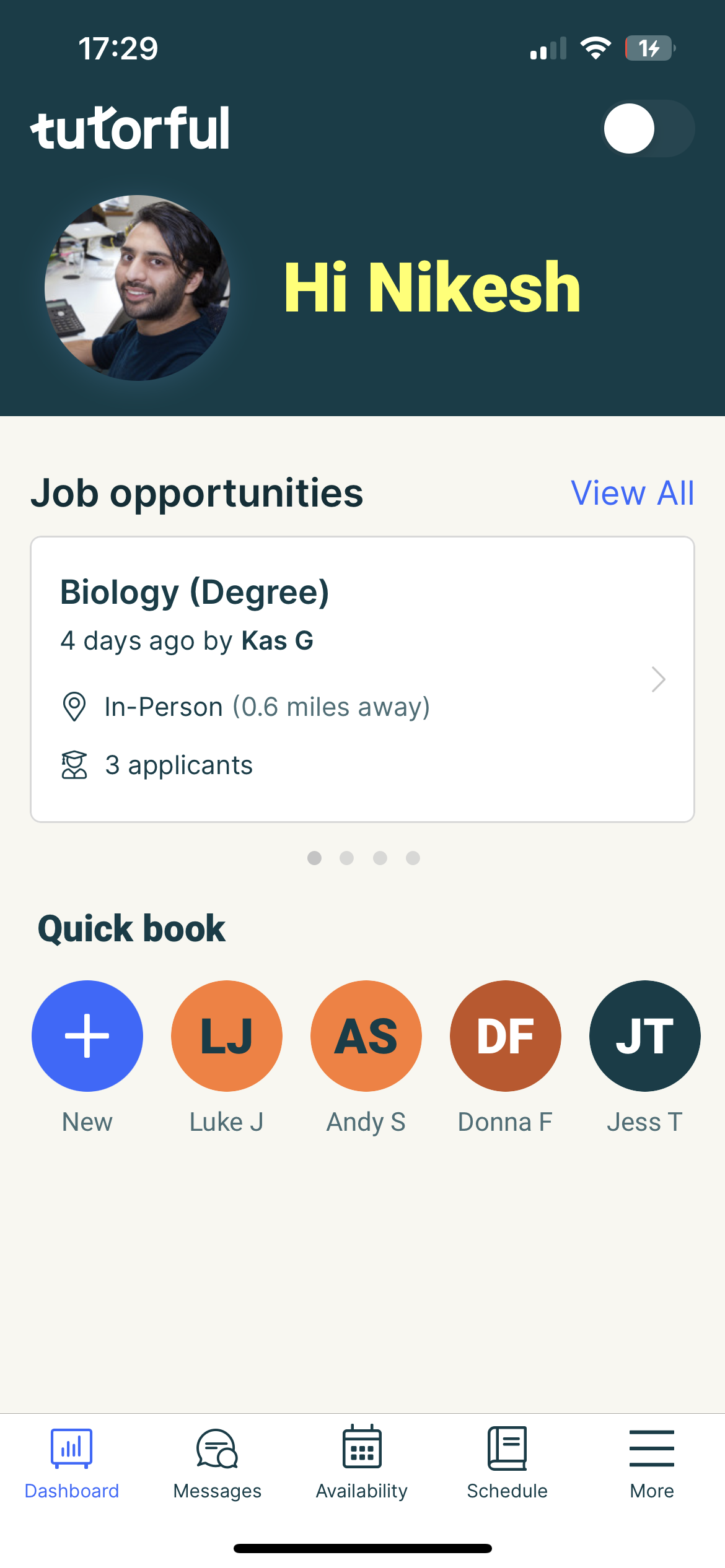The image size is (725, 1568).
Task: Open the Availability calendar icon
Action: point(362,1447)
